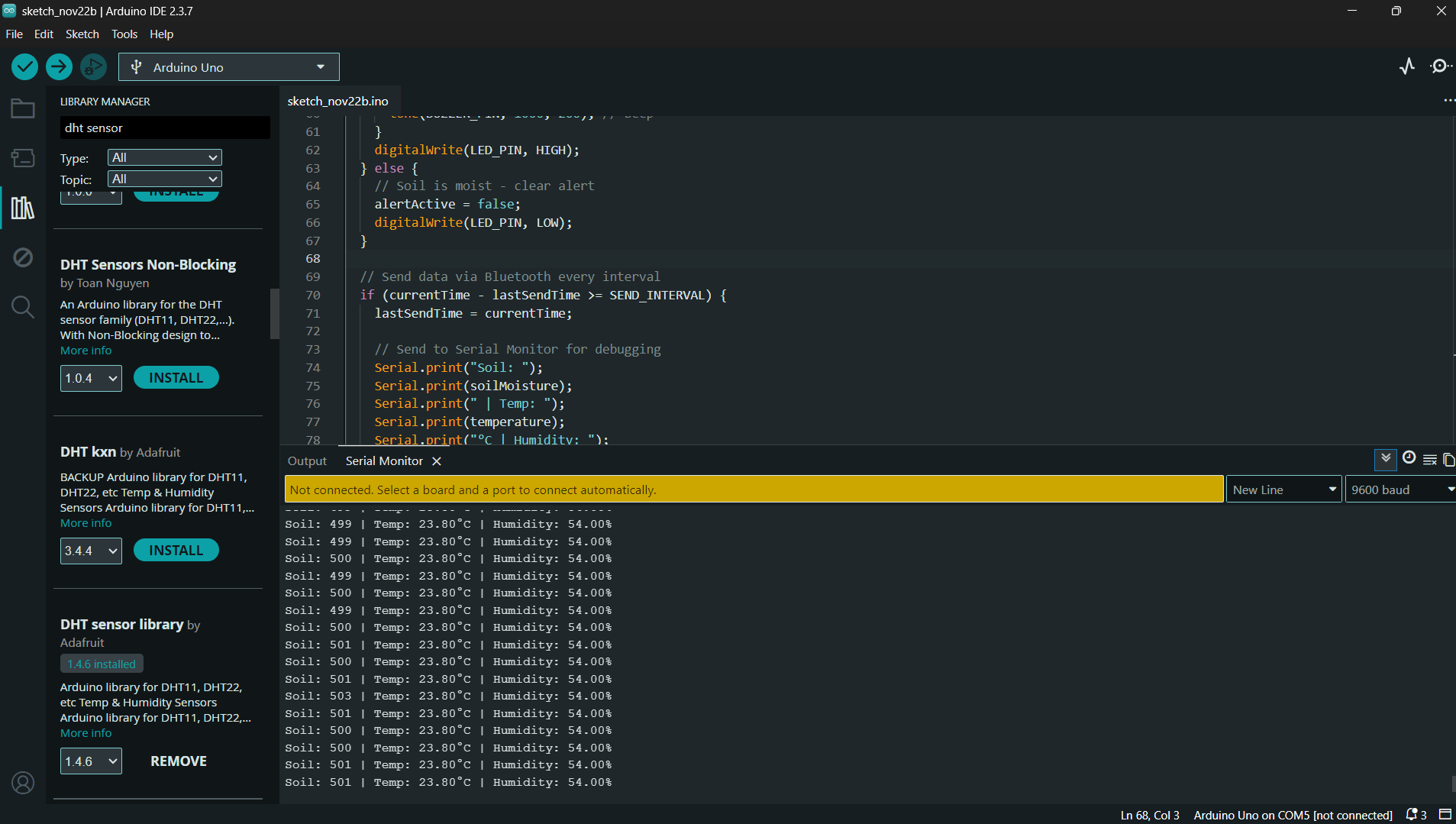Click the library manager scrollbar thumb
The image size is (1456, 824).
pos(275,313)
